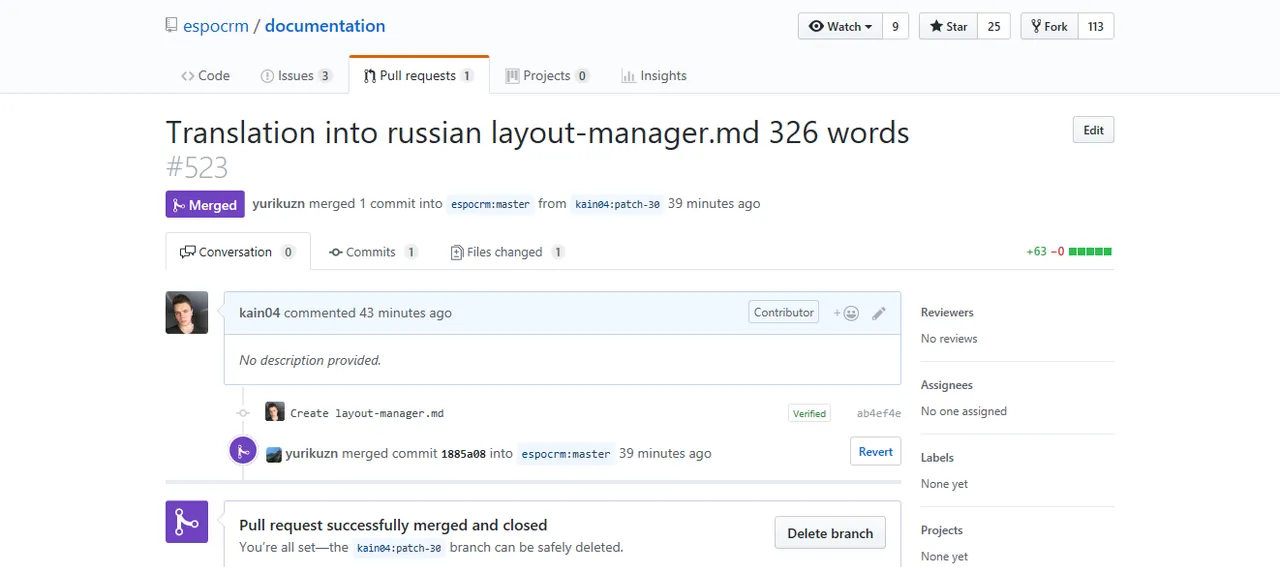
Task: Open yurikuzn profile in merge summary header
Action: 279,203
